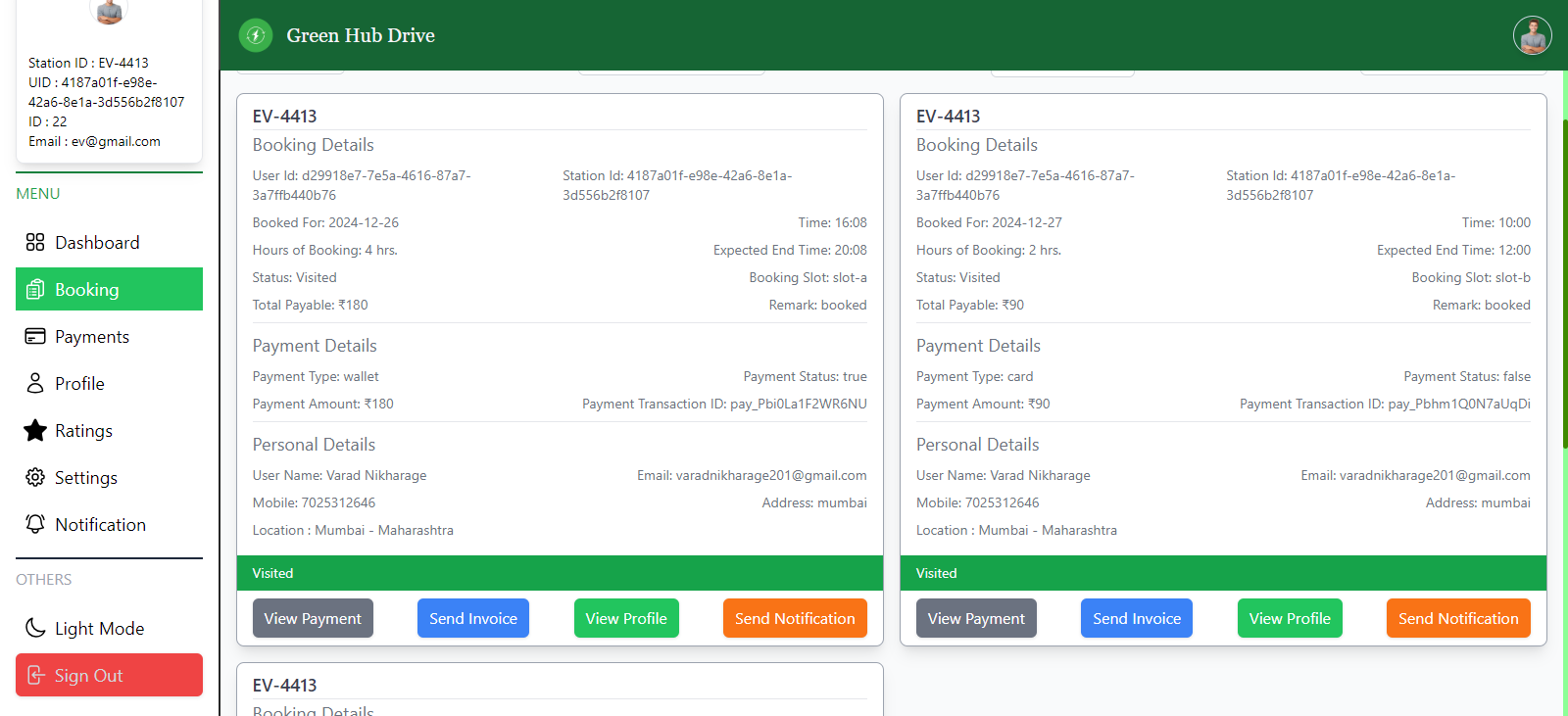
Task: Send Invoice for the 2024-12-27 booking
Action: click(1137, 618)
